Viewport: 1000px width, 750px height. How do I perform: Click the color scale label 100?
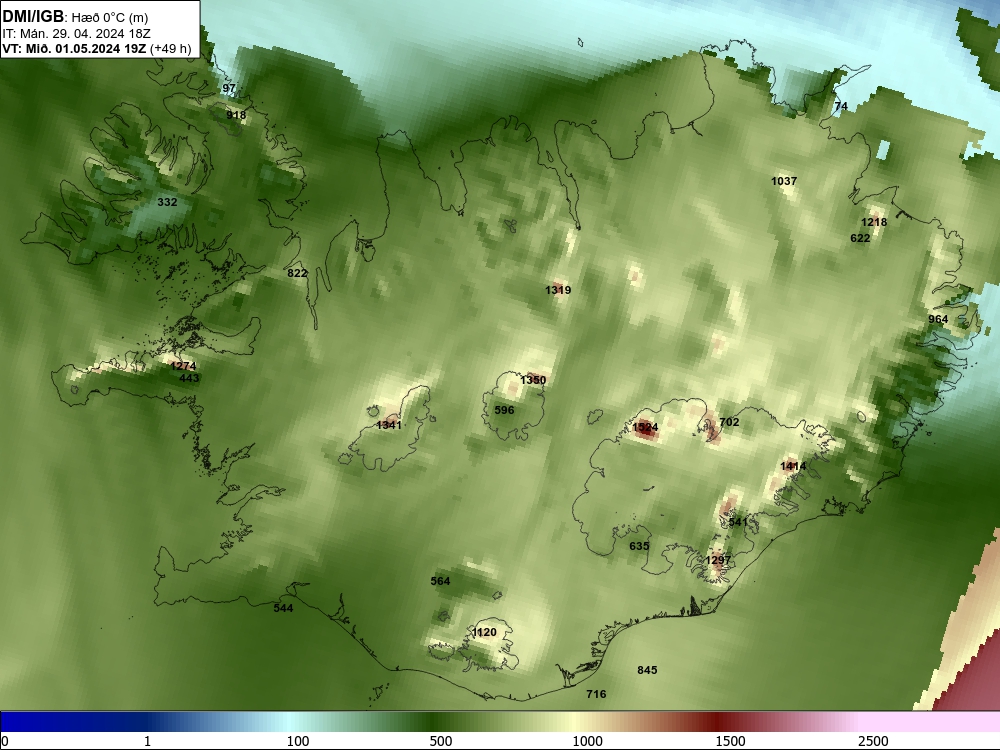pos(298,741)
